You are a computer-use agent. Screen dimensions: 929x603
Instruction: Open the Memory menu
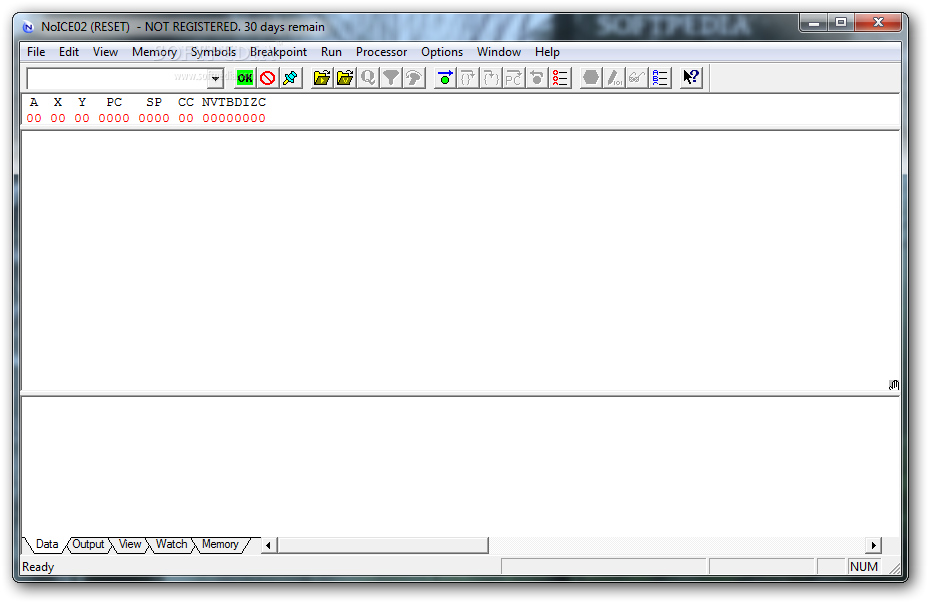coord(154,52)
